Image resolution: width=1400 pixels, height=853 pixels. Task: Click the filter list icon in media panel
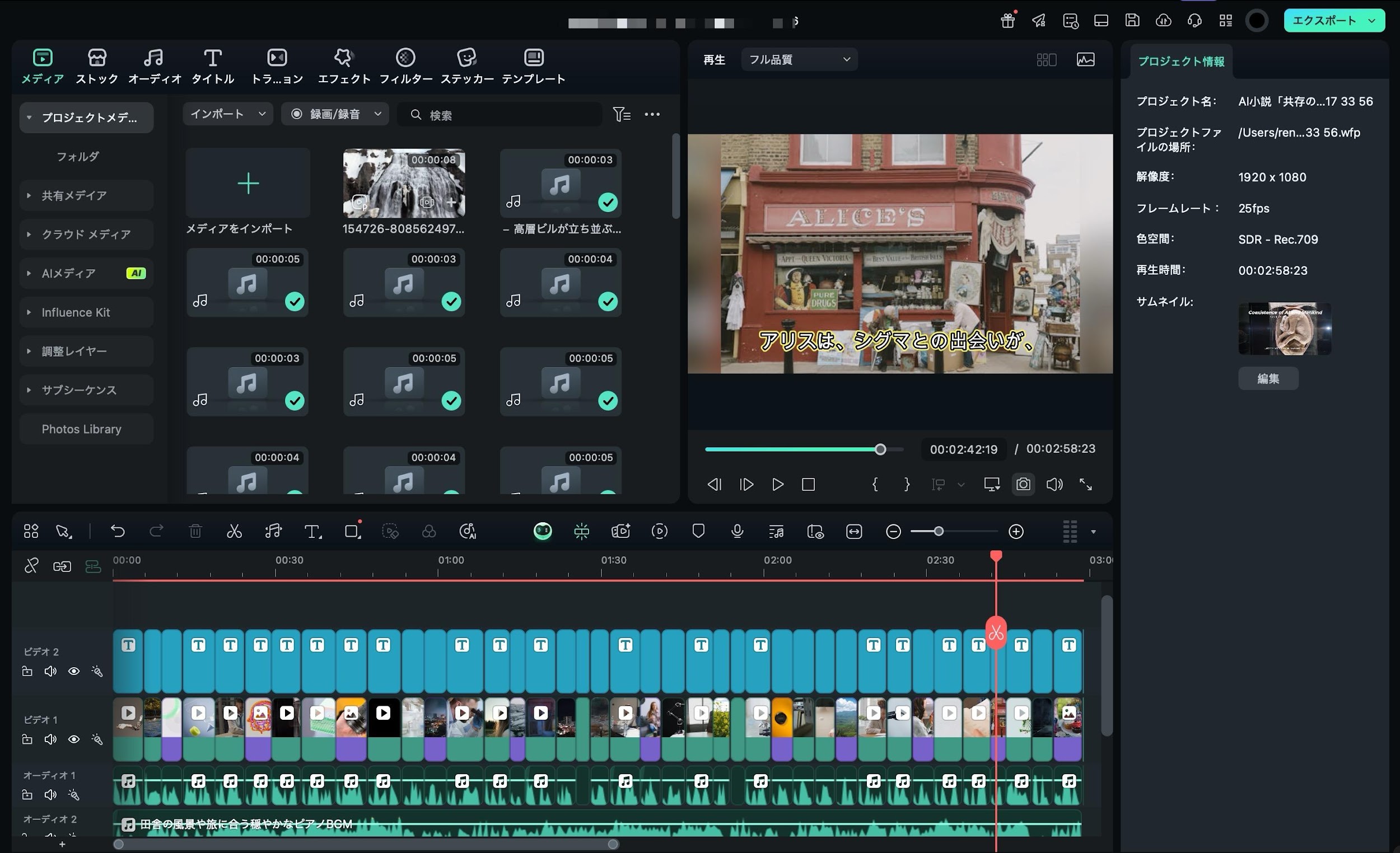[x=622, y=114]
